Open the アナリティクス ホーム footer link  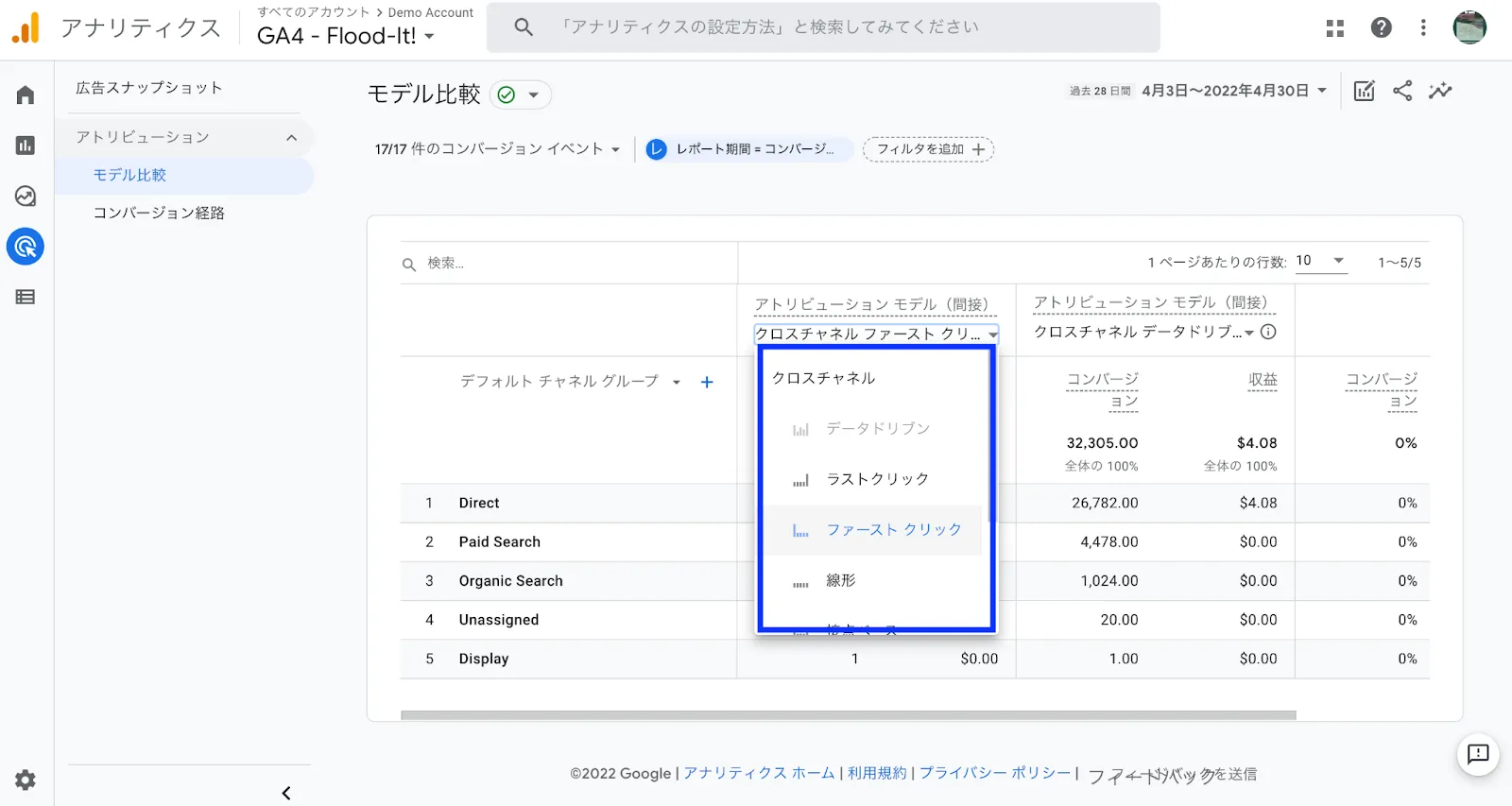click(x=759, y=773)
